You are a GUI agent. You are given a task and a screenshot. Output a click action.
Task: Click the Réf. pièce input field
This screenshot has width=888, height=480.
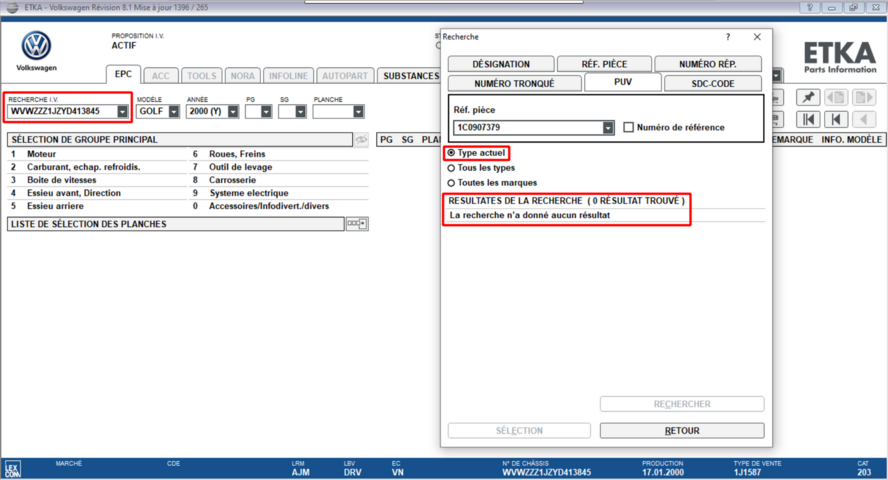(528, 127)
